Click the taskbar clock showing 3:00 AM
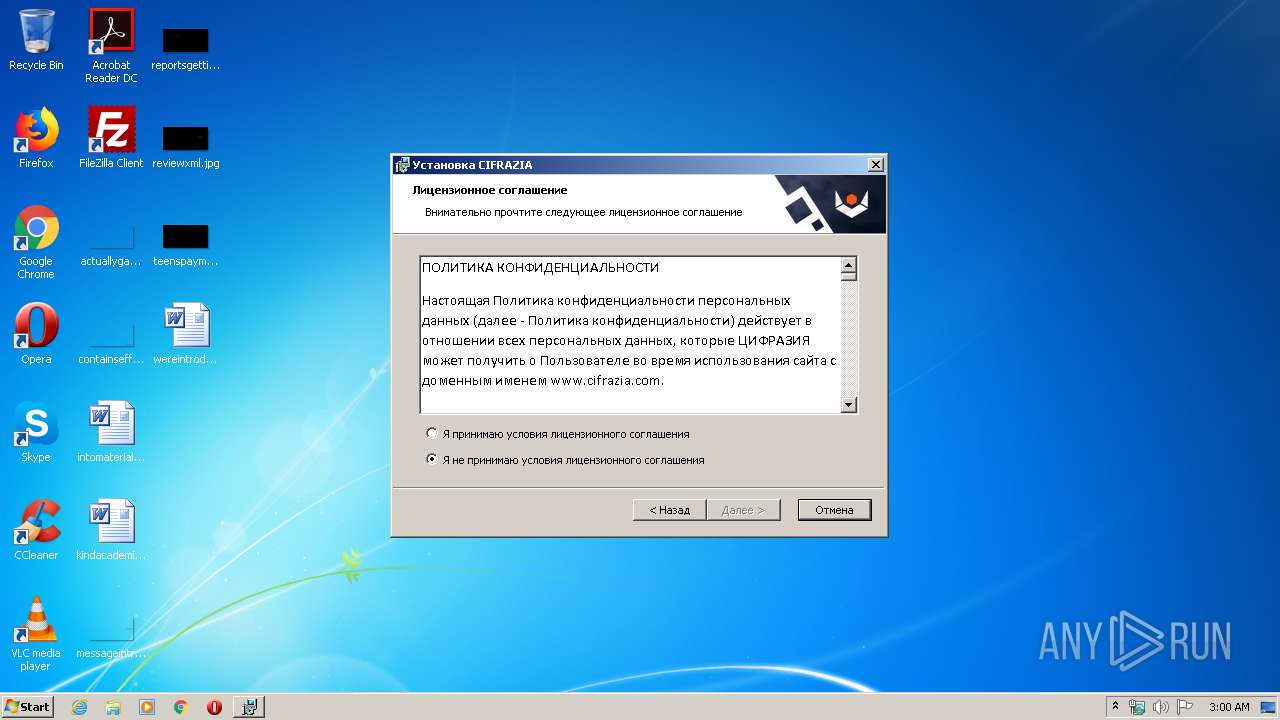Viewport: 1280px width, 720px height. point(1229,707)
